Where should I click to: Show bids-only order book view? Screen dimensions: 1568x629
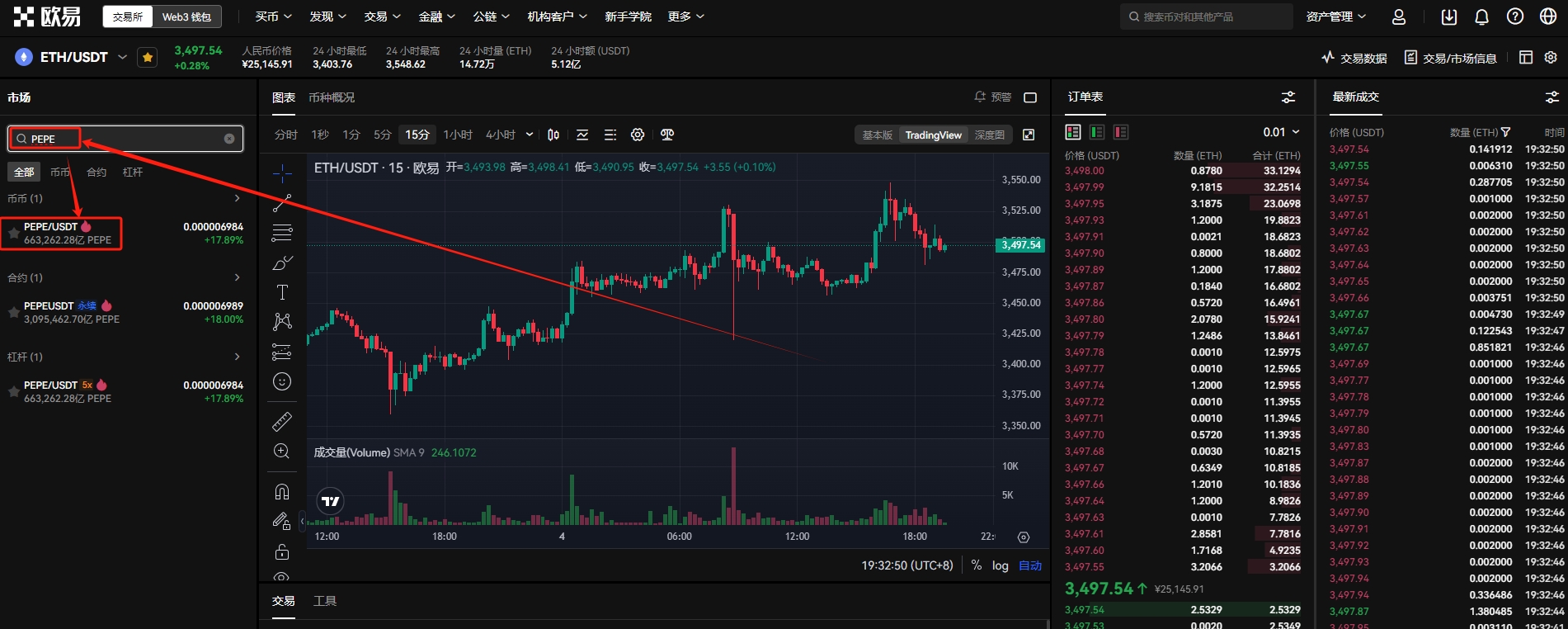(x=1097, y=132)
